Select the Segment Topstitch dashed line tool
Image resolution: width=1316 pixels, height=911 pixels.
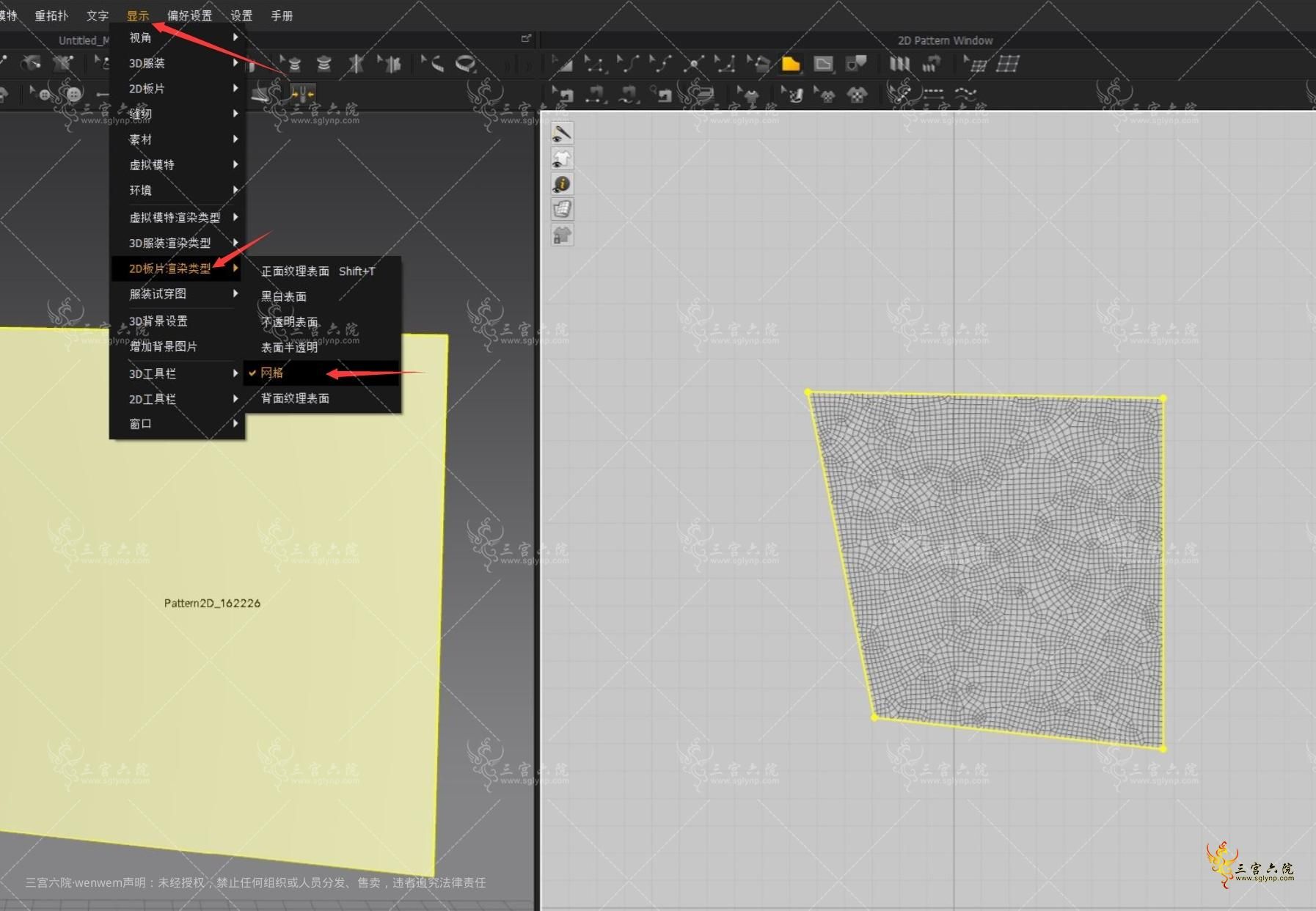tap(933, 93)
